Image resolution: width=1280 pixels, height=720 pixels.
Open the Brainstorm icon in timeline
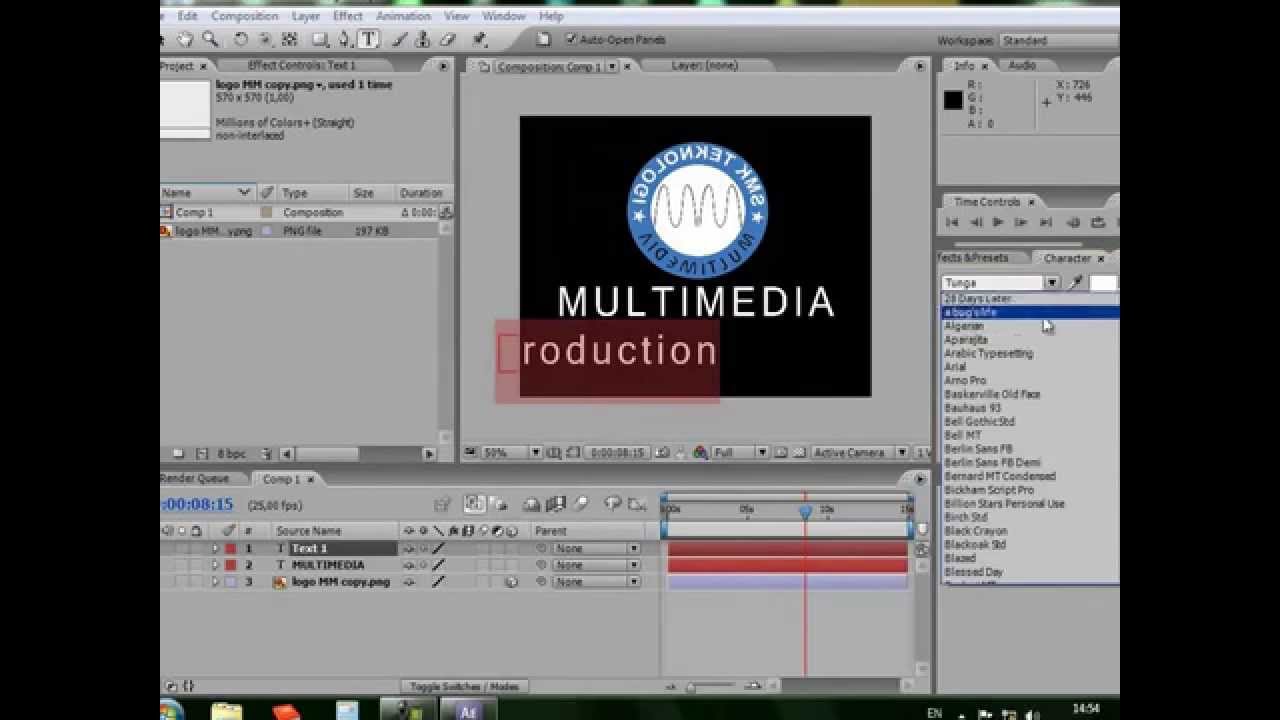[x=612, y=505]
